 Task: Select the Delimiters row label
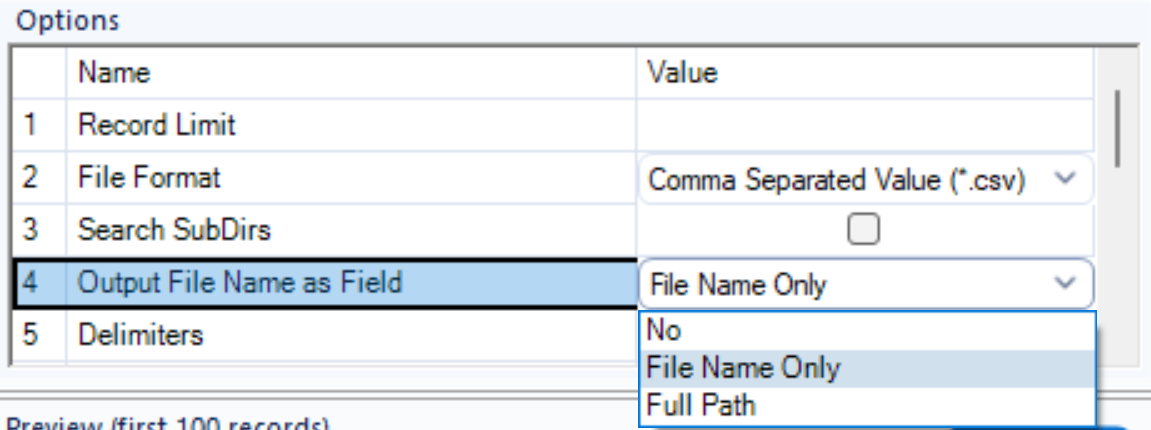pos(140,335)
